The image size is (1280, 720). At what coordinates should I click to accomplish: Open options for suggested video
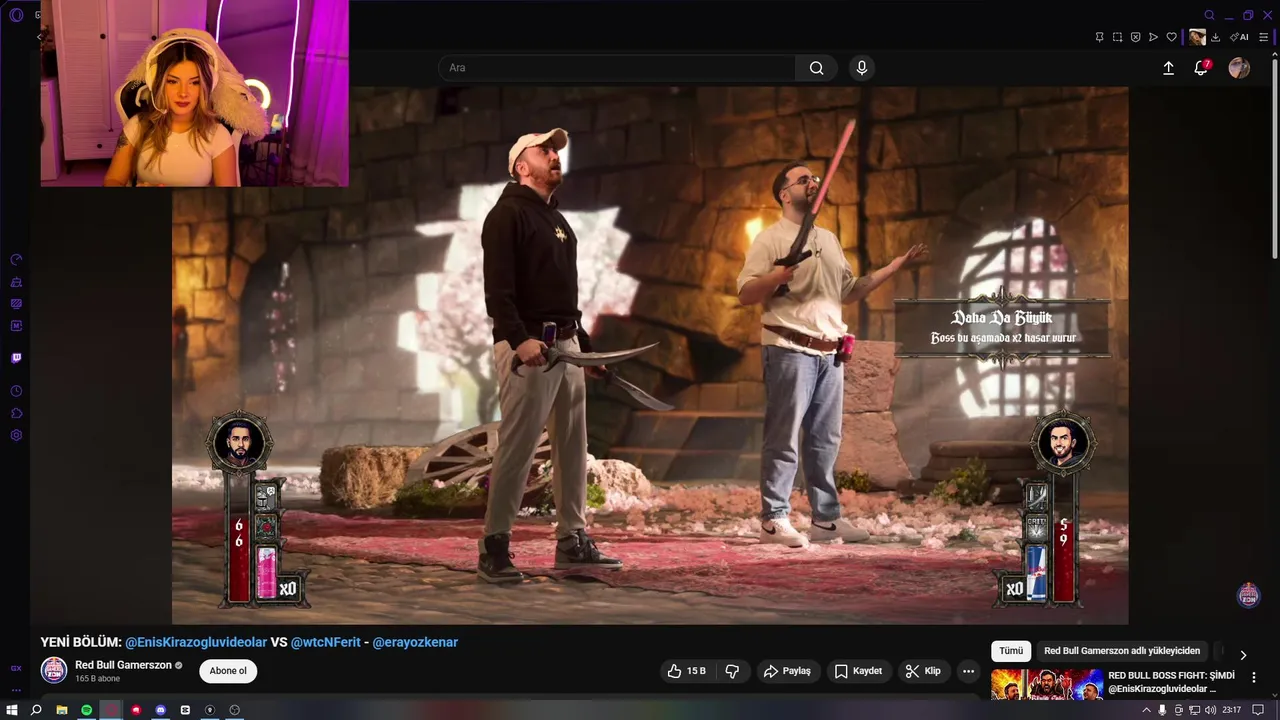coord(1254,677)
